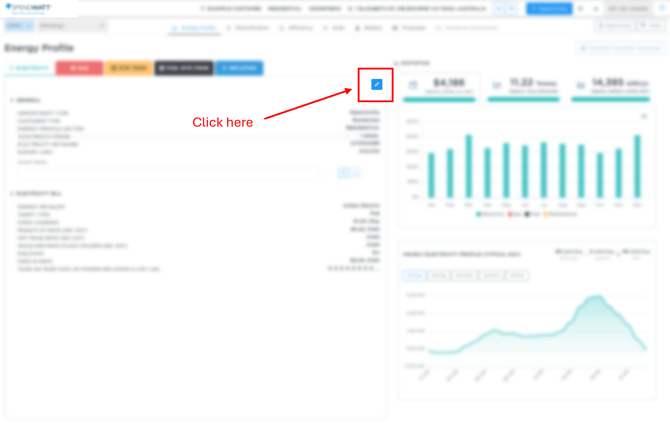This screenshot has width=670, height=432.
Task: Click the previous arrow in the top bar
Action: (500, 8)
